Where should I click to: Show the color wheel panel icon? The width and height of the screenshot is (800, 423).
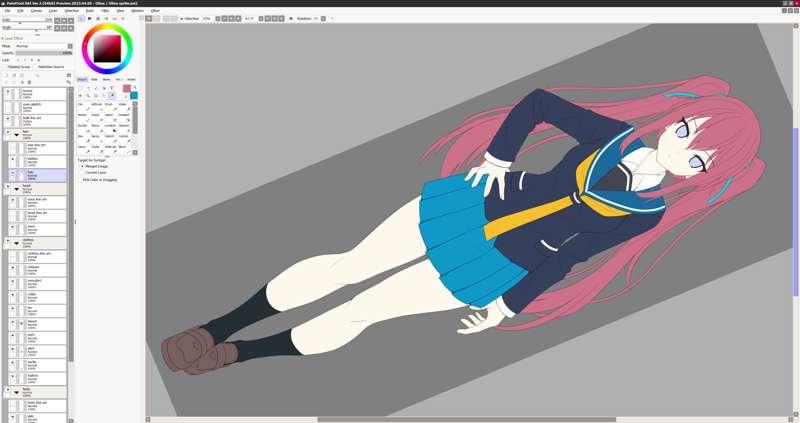point(81,18)
